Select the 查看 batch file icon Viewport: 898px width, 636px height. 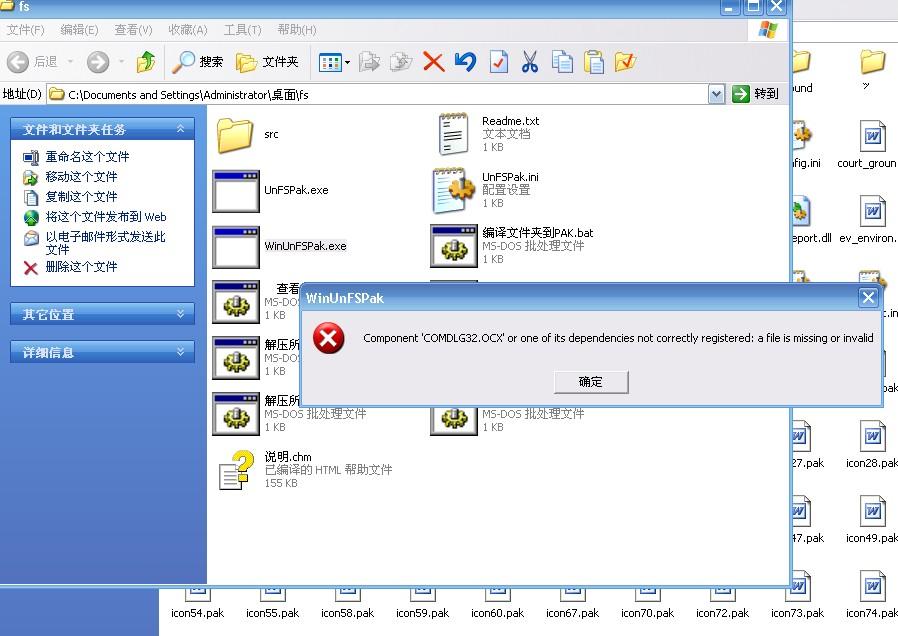point(236,302)
